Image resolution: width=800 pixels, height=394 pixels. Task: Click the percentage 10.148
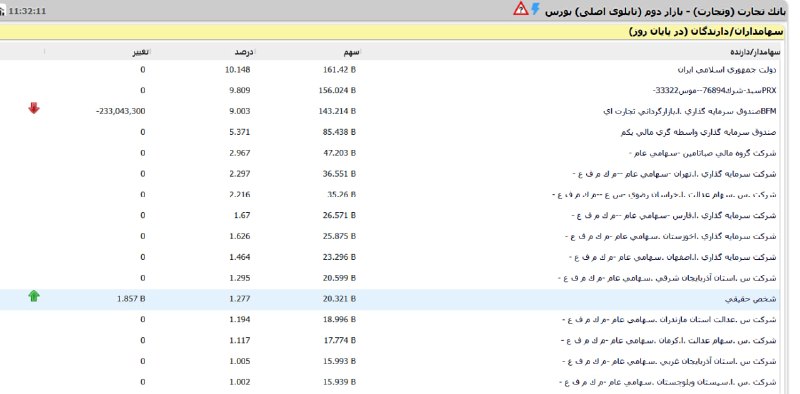238,70
